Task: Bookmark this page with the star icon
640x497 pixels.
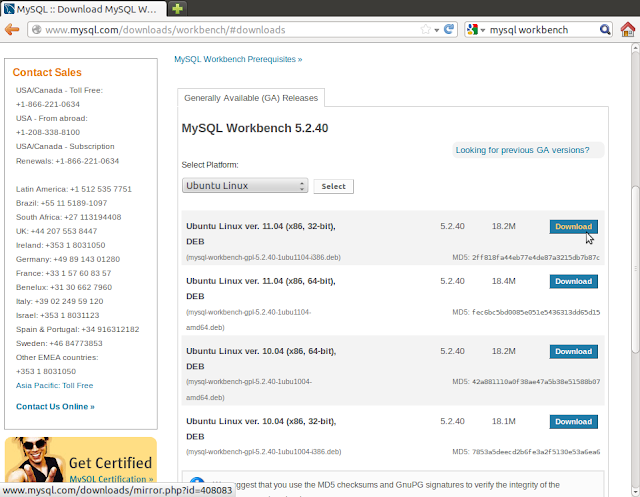Action: (425, 29)
